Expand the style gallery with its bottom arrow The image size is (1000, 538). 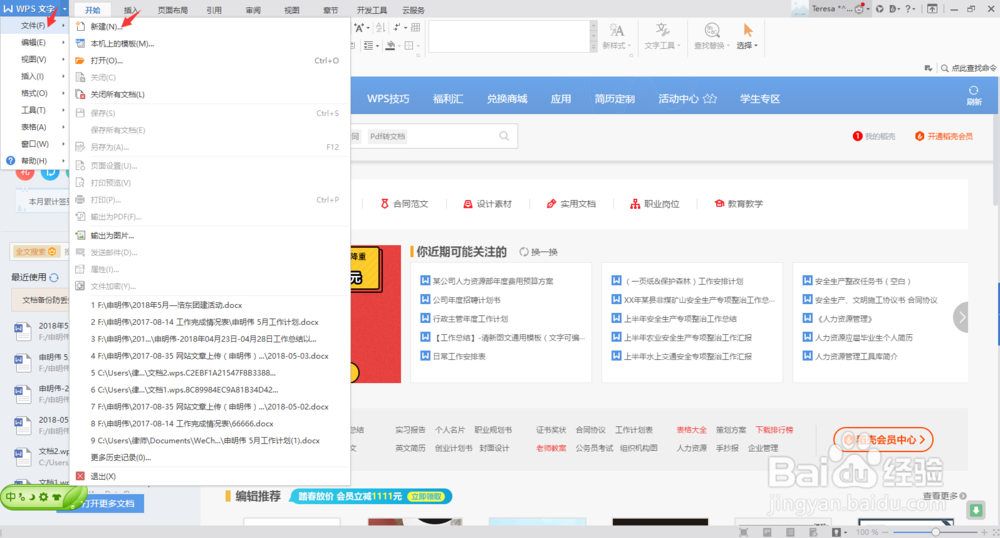(x=594, y=47)
